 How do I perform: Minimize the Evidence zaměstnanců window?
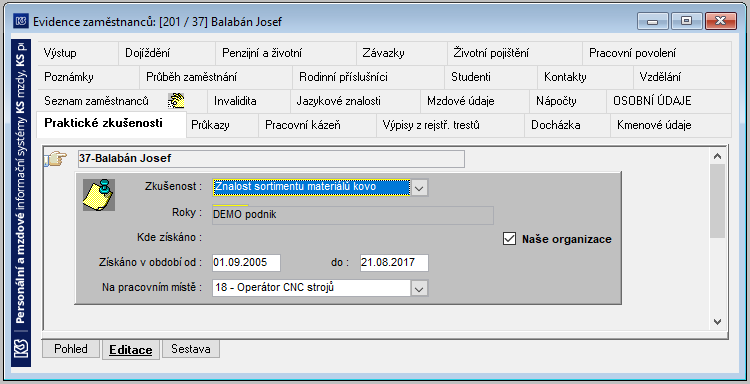(x=652, y=21)
